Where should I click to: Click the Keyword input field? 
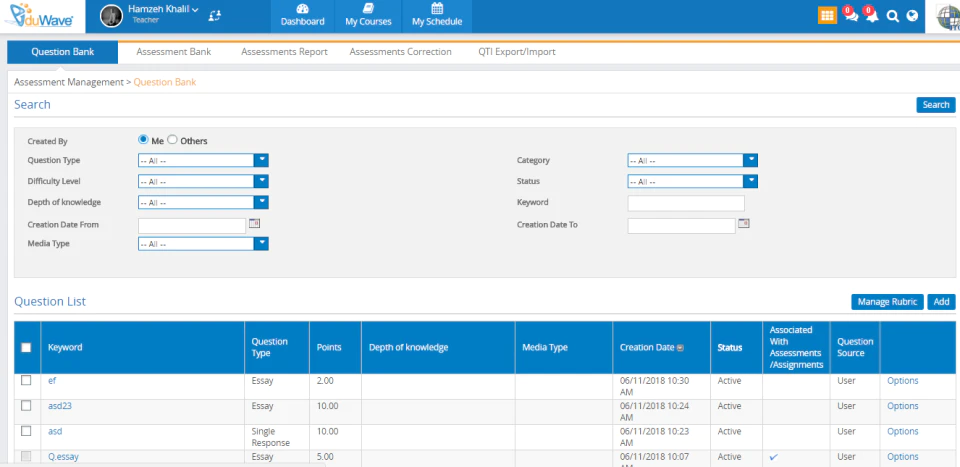pos(686,203)
